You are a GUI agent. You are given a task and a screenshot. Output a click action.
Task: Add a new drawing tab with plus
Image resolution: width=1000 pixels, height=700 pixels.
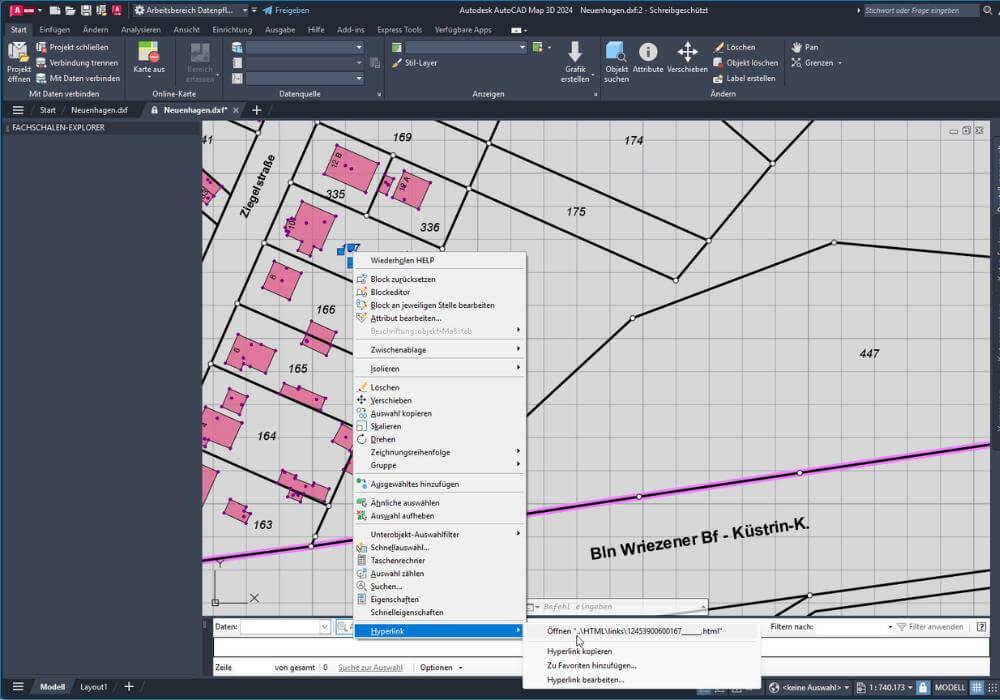point(257,110)
